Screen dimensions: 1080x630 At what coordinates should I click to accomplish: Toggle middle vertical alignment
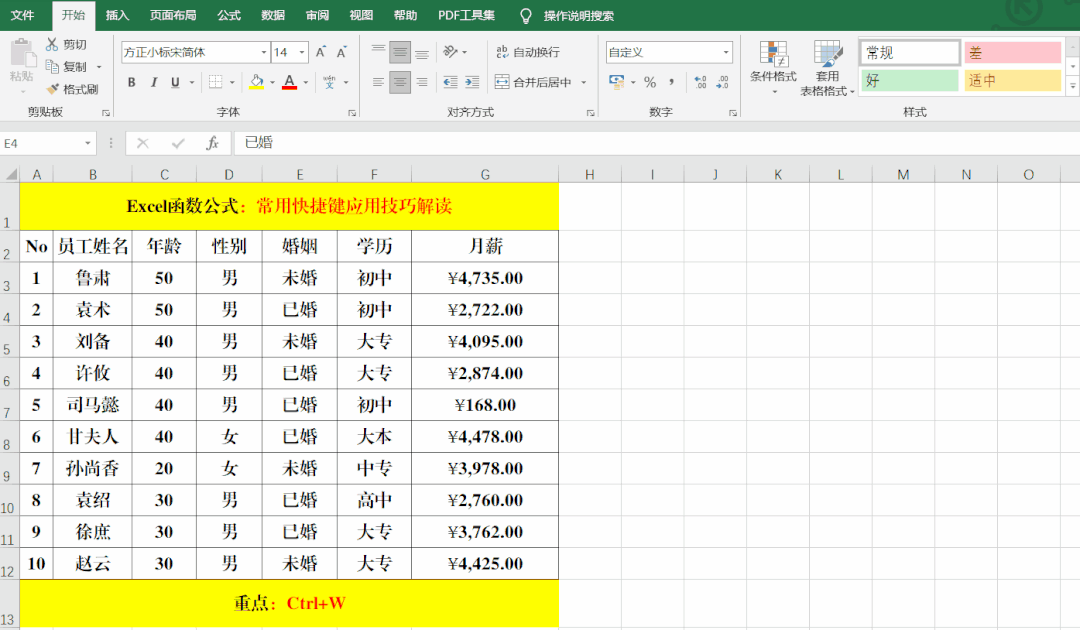[x=400, y=52]
